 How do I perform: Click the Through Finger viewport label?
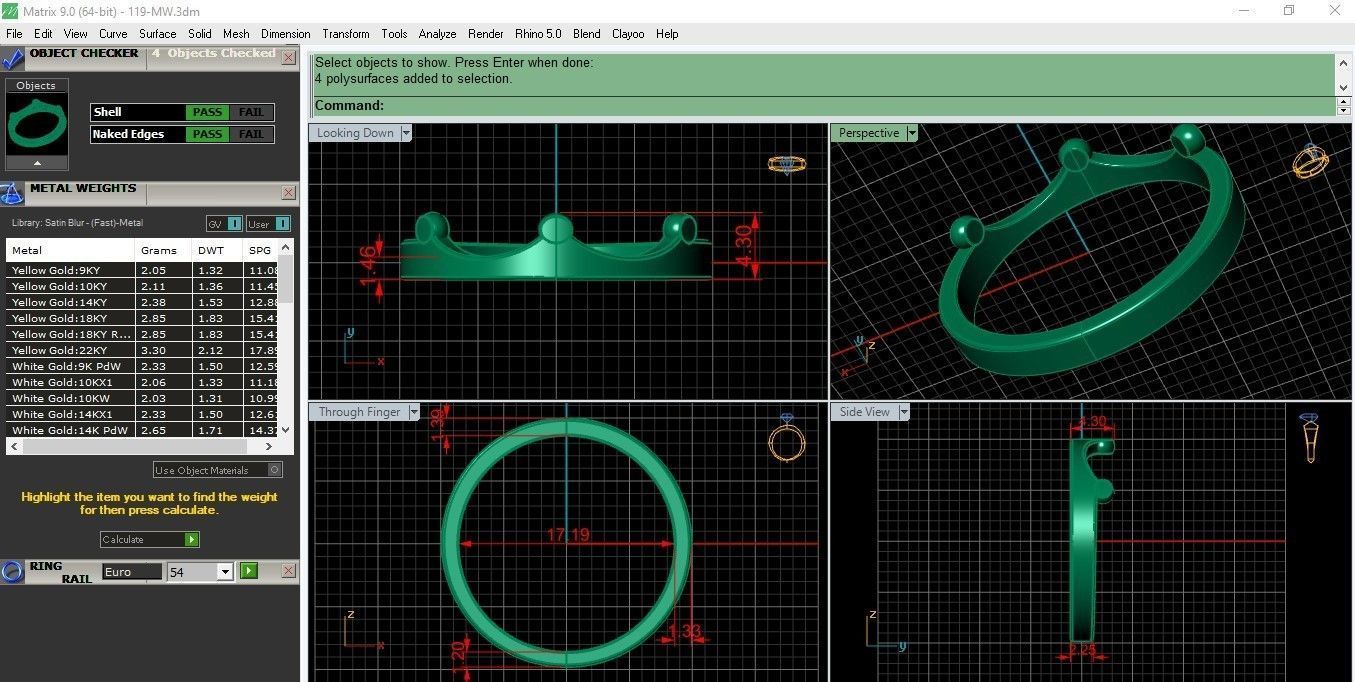[359, 412]
